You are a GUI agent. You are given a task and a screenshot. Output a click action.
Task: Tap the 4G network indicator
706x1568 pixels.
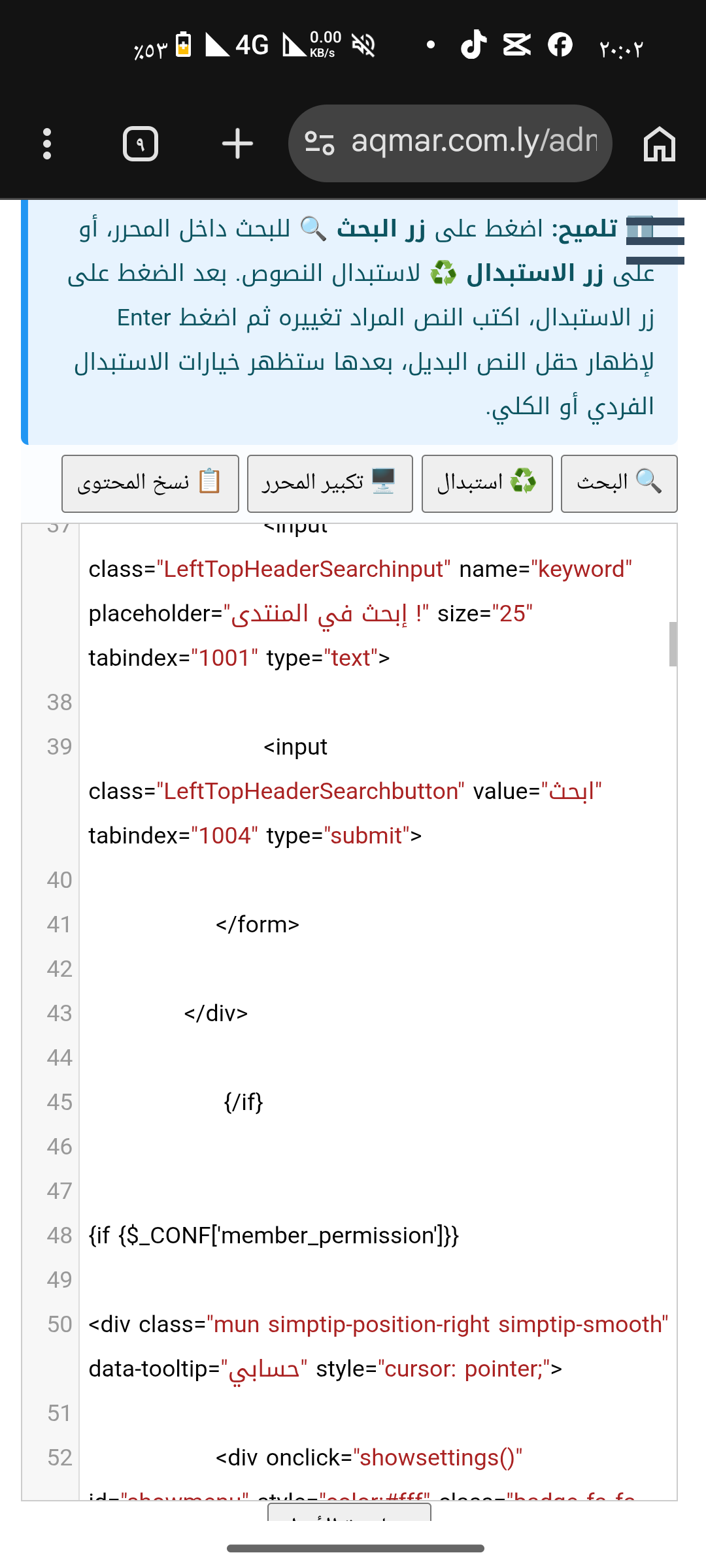(x=252, y=46)
